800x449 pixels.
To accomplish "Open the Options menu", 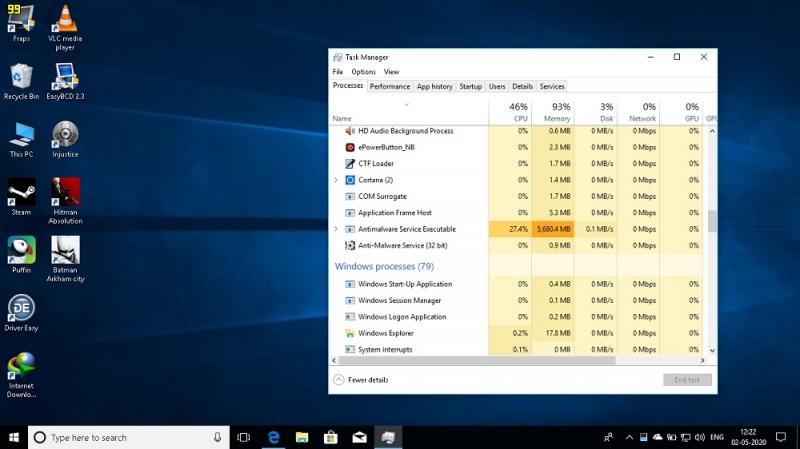I will point(363,72).
